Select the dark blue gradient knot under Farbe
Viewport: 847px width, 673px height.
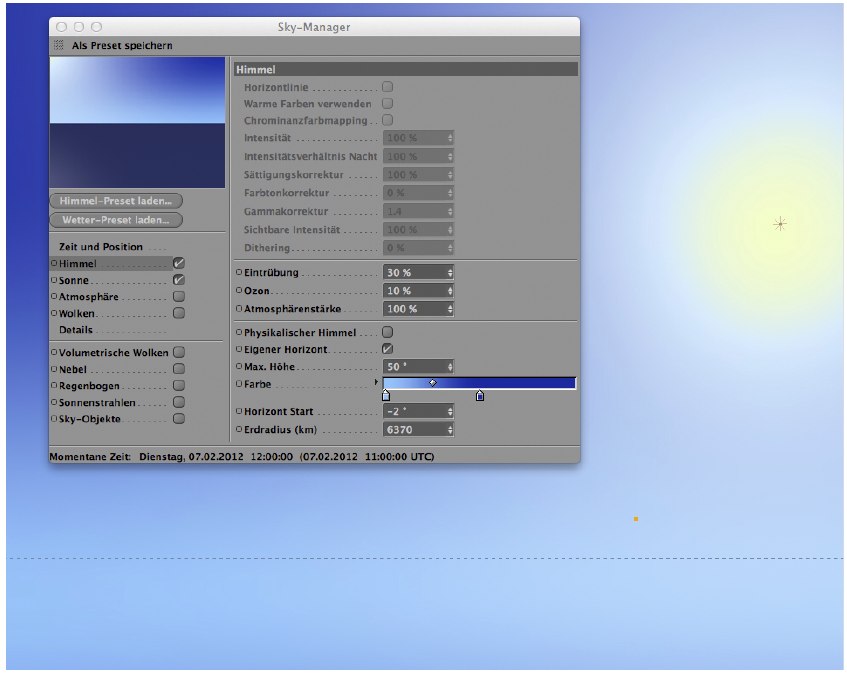[x=480, y=396]
